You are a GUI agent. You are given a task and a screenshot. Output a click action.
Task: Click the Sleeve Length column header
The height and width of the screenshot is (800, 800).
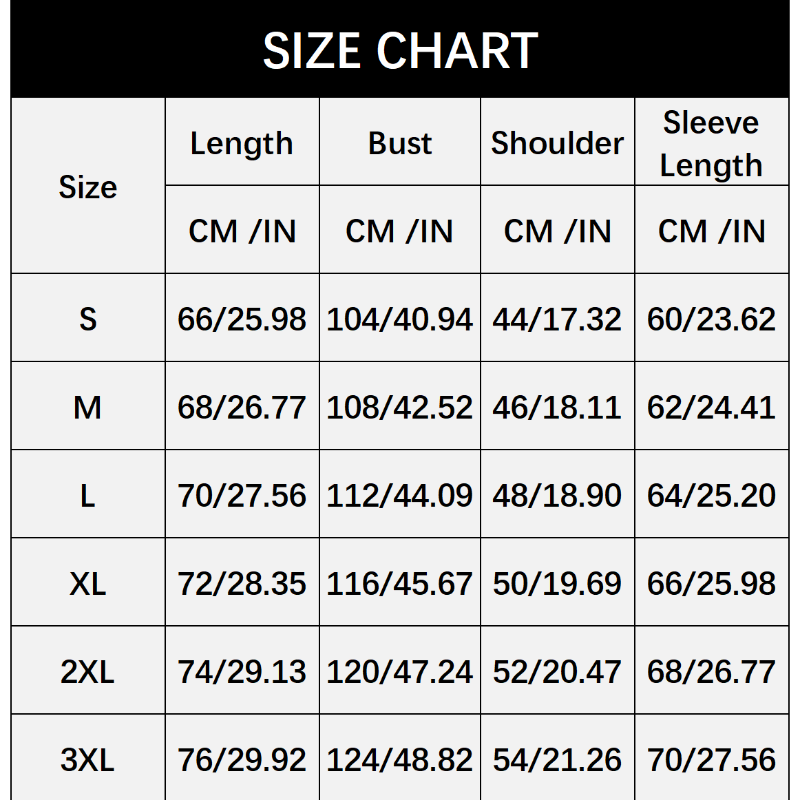711,143
